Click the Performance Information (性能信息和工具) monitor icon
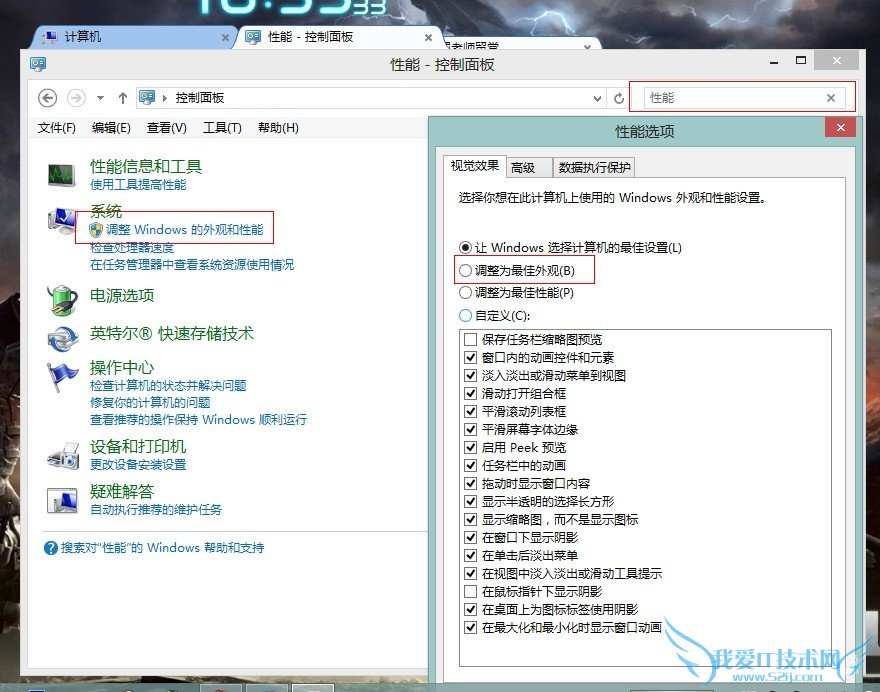This screenshot has height=692, width=880. 61,176
